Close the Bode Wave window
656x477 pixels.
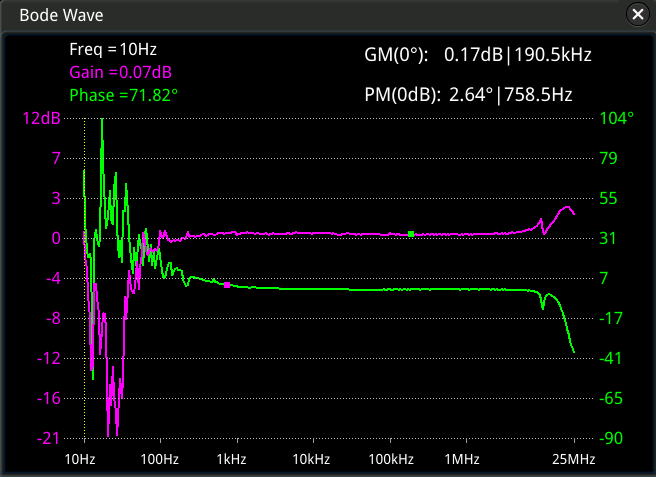point(638,15)
